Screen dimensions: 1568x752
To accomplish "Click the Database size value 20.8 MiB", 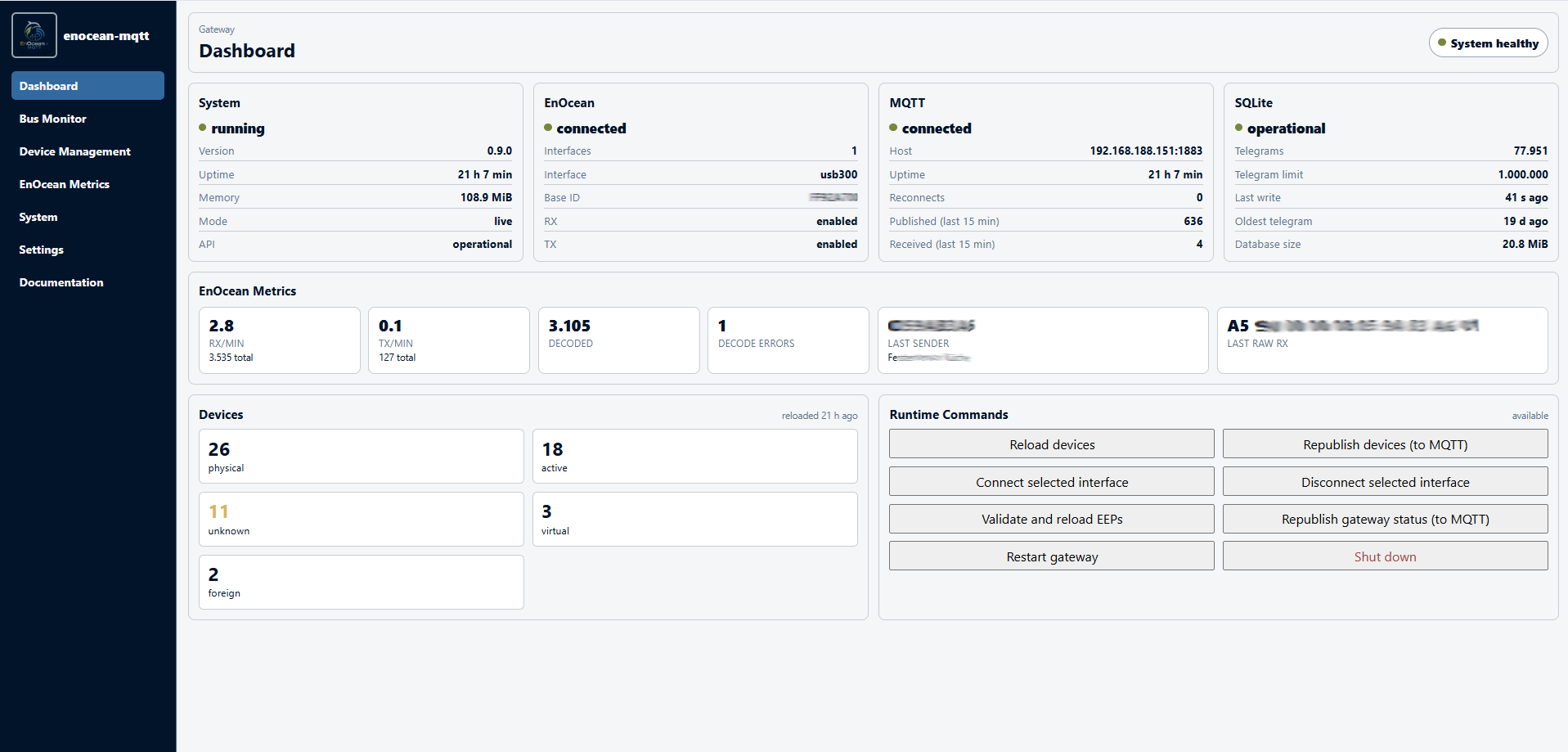I will [x=1525, y=244].
